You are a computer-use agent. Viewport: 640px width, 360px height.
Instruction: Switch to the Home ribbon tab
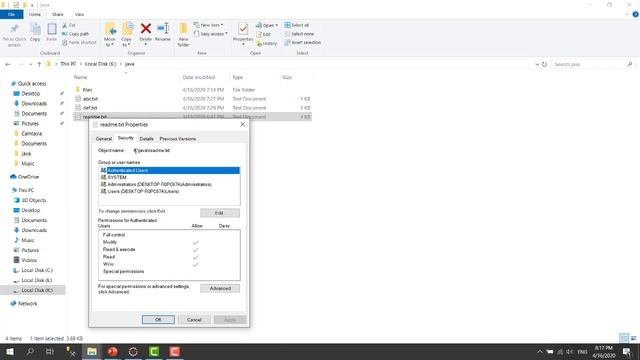point(35,14)
